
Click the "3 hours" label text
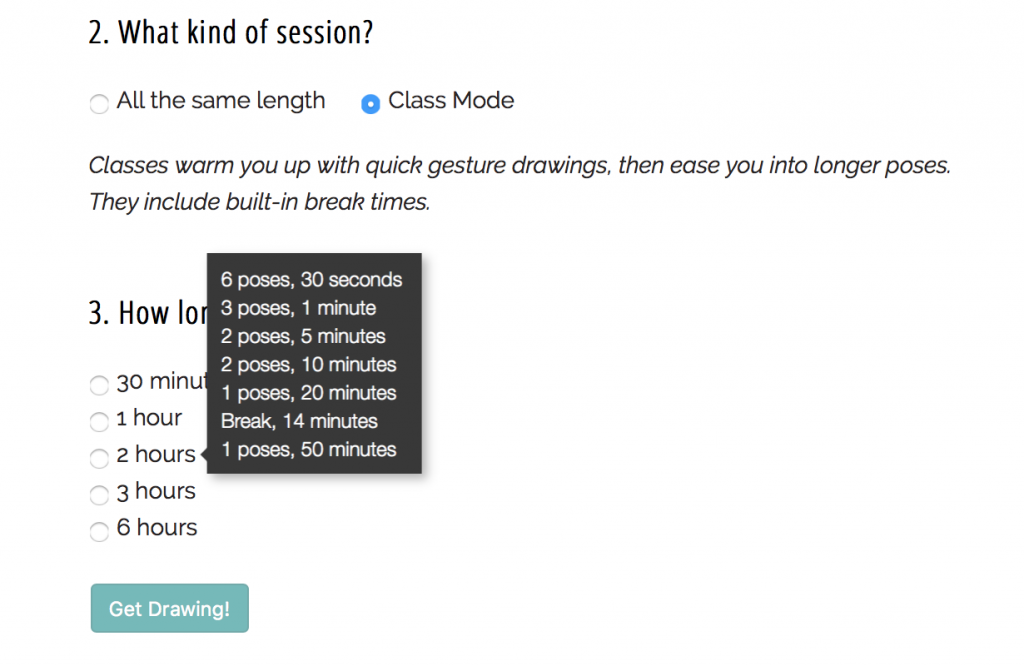(x=156, y=491)
